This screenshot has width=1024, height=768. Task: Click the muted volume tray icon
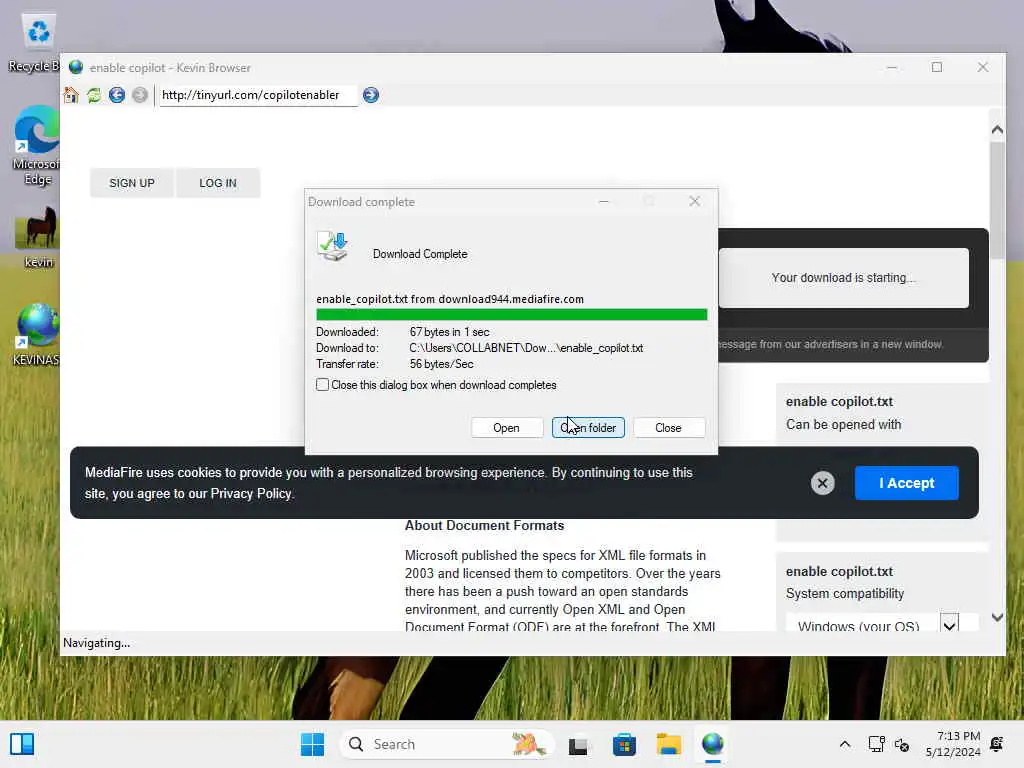pyautogui.click(x=902, y=744)
